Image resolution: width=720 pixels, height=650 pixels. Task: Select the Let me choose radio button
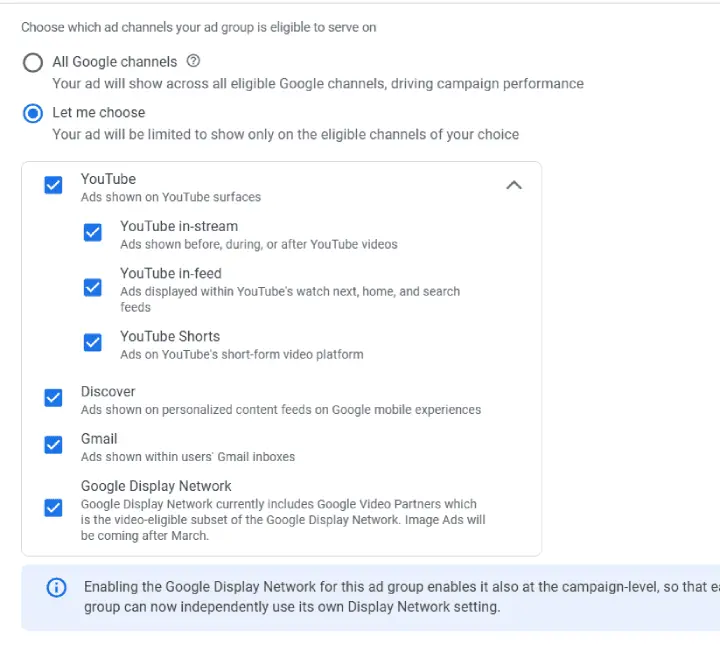click(x=33, y=113)
